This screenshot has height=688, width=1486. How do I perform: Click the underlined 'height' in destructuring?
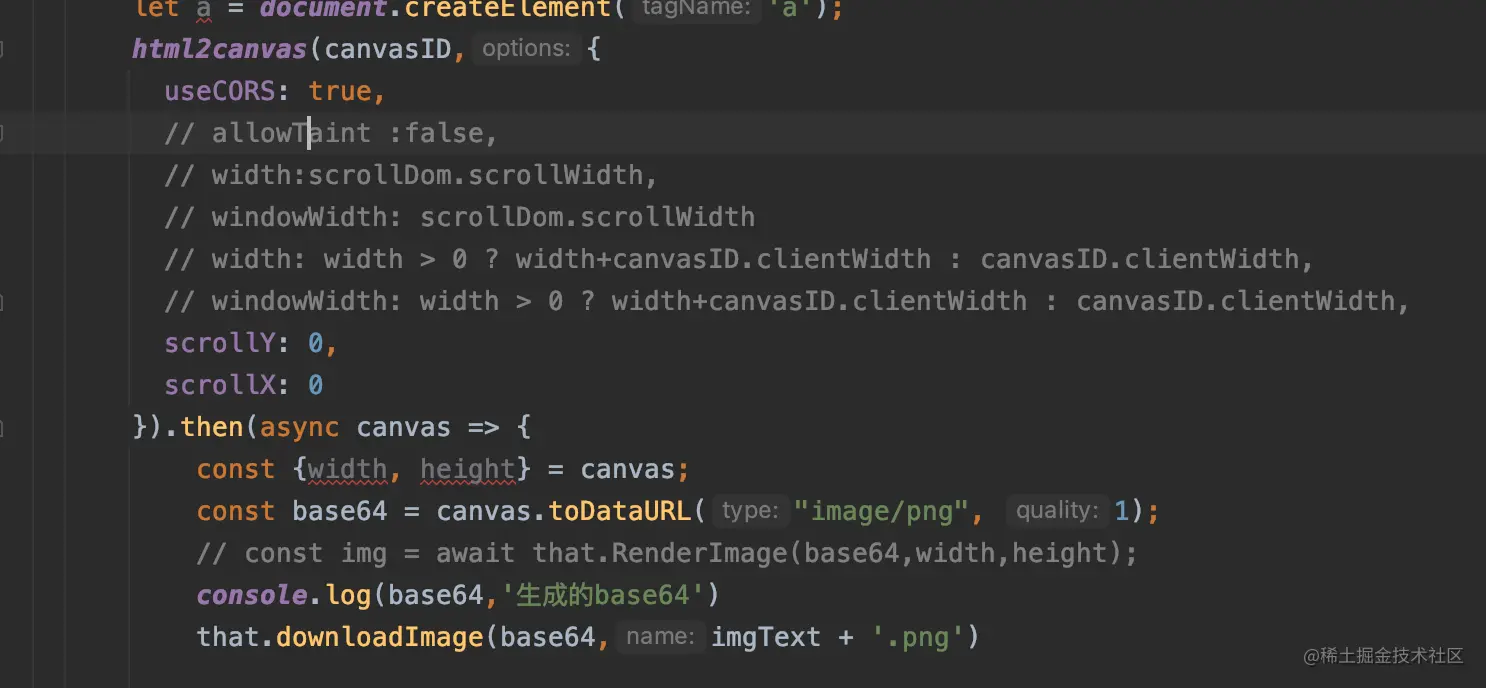tap(467, 469)
